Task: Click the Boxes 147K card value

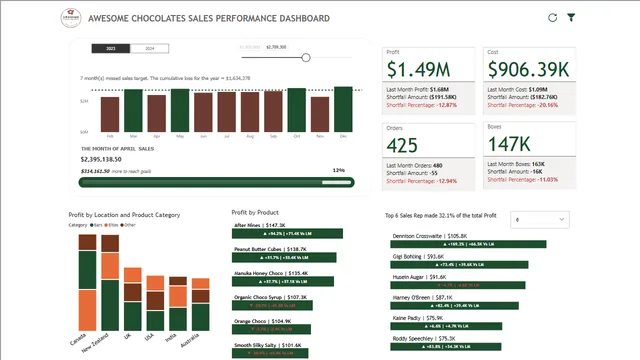Action: click(x=509, y=144)
